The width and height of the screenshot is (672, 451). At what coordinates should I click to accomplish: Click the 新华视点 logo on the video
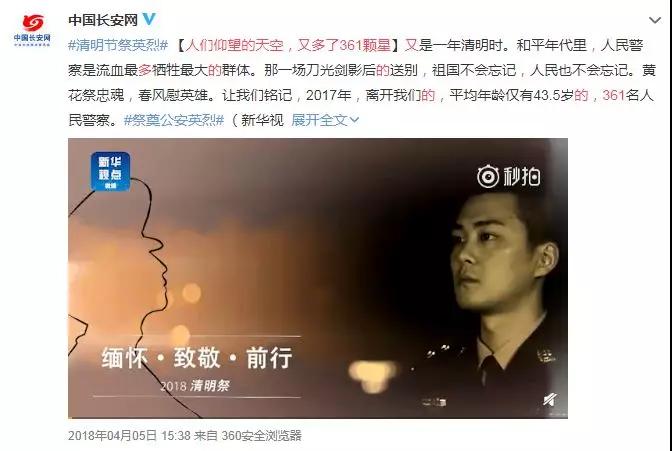pos(110,171)
